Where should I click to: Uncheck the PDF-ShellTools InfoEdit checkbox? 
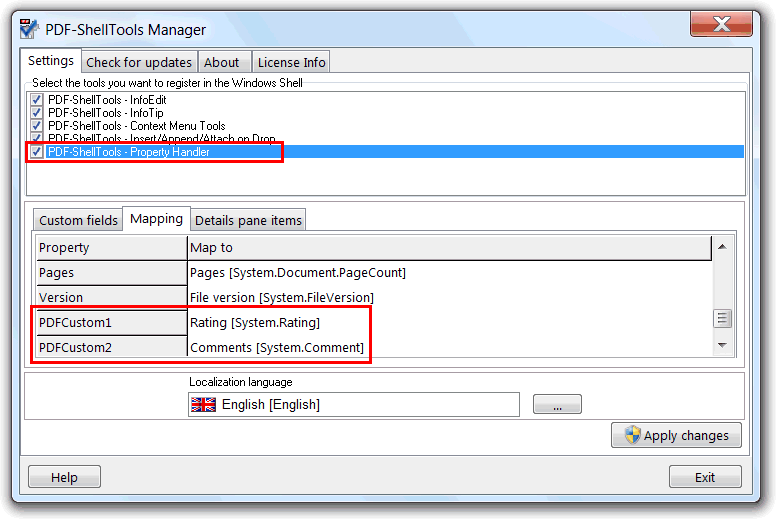pos(36,99)
